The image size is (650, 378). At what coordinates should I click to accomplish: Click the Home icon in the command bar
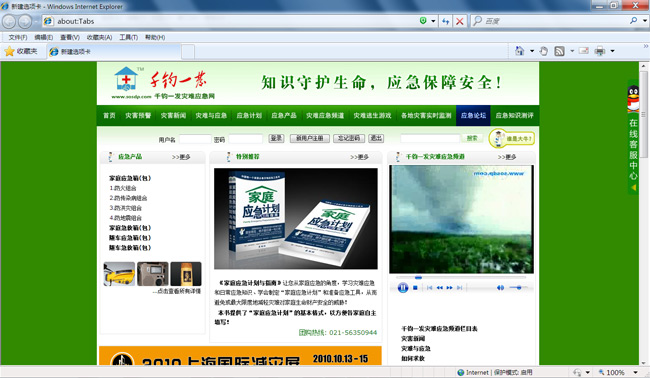(x=519, y=51)
